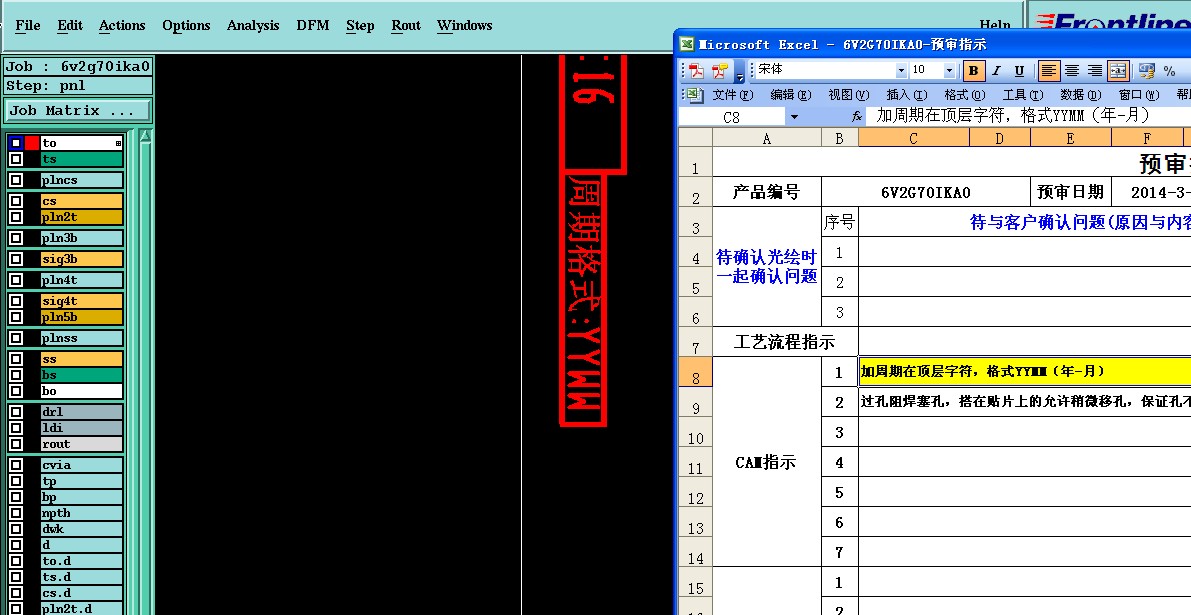This screenshot has width=1191, height=615.
Task: Open 编辑(E) menu in Excel
Action: (791, 95)
